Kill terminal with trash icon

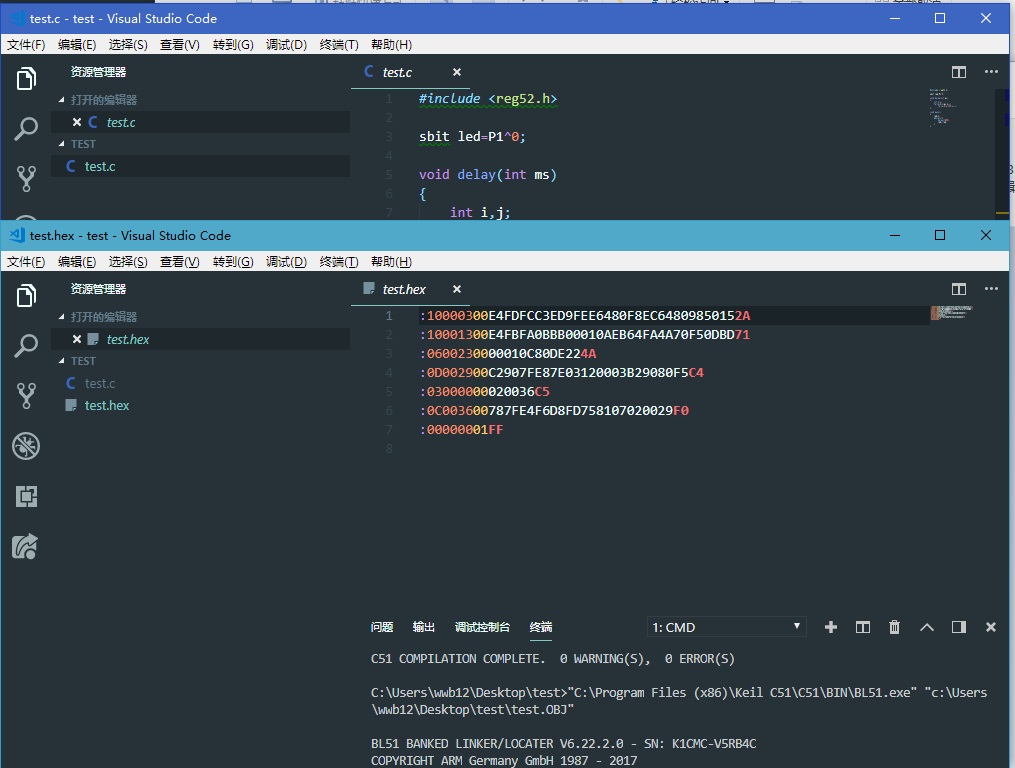click(894, 627)
